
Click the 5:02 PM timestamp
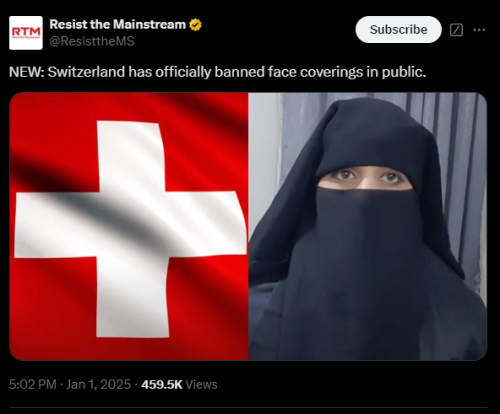(33, 384)
